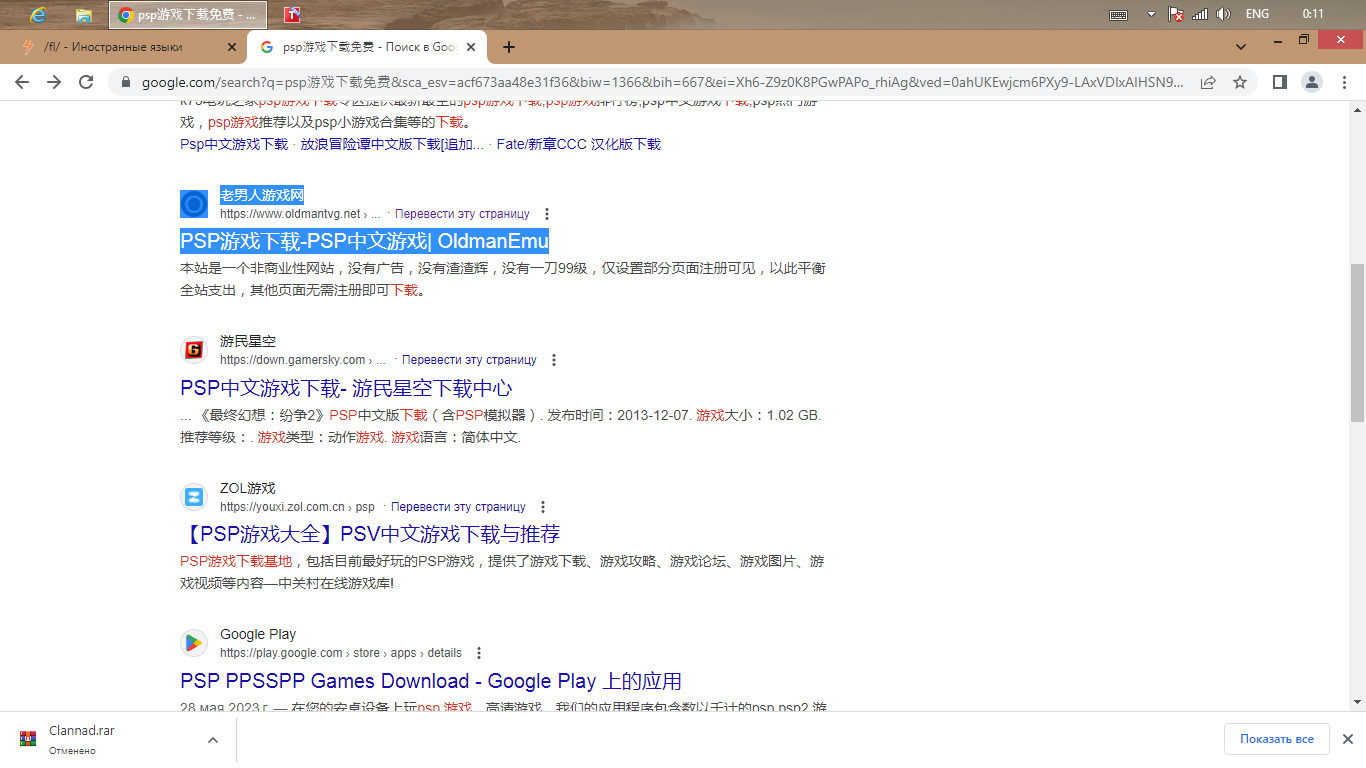This screenshot has width=1366, height=768.
Task: Click the https://play.google.com store breadcrumb
Action: coord(341,653)
